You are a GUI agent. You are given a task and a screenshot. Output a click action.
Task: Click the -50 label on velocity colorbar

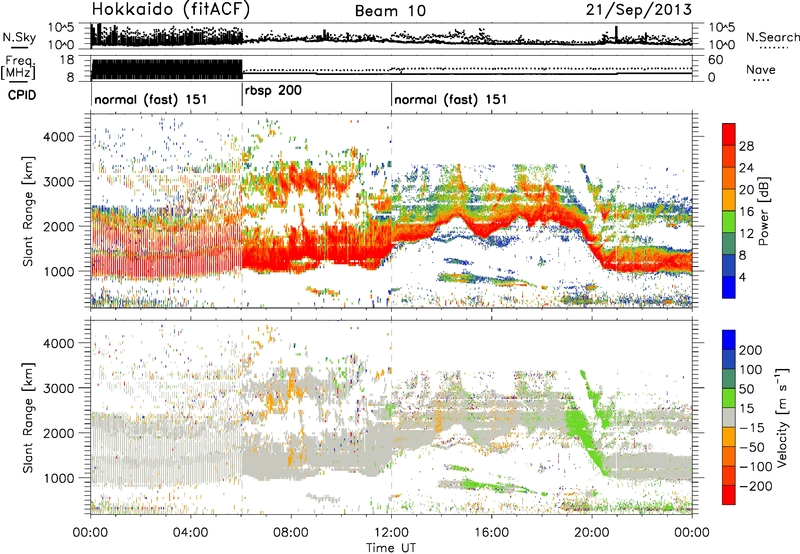pyautogui.click(x=752, y=447)
